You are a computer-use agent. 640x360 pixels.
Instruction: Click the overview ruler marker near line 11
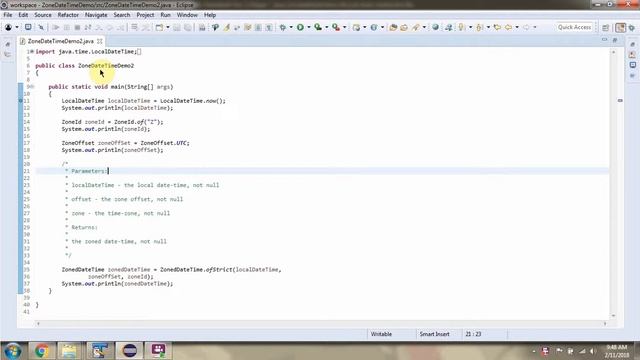[620, 100]
